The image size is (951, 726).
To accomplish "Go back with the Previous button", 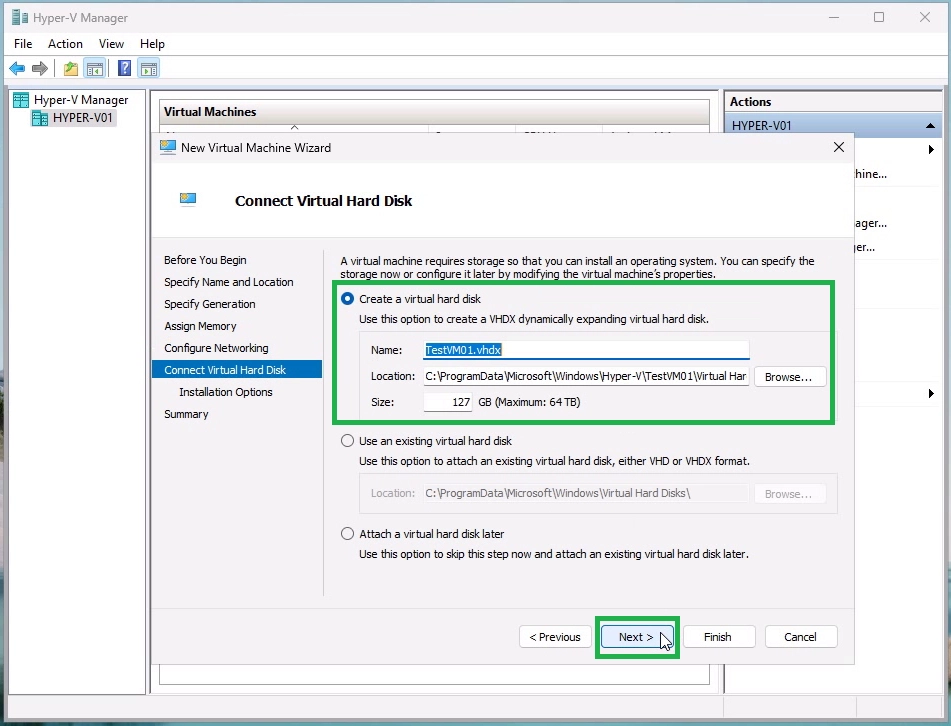I will (555, 637).
